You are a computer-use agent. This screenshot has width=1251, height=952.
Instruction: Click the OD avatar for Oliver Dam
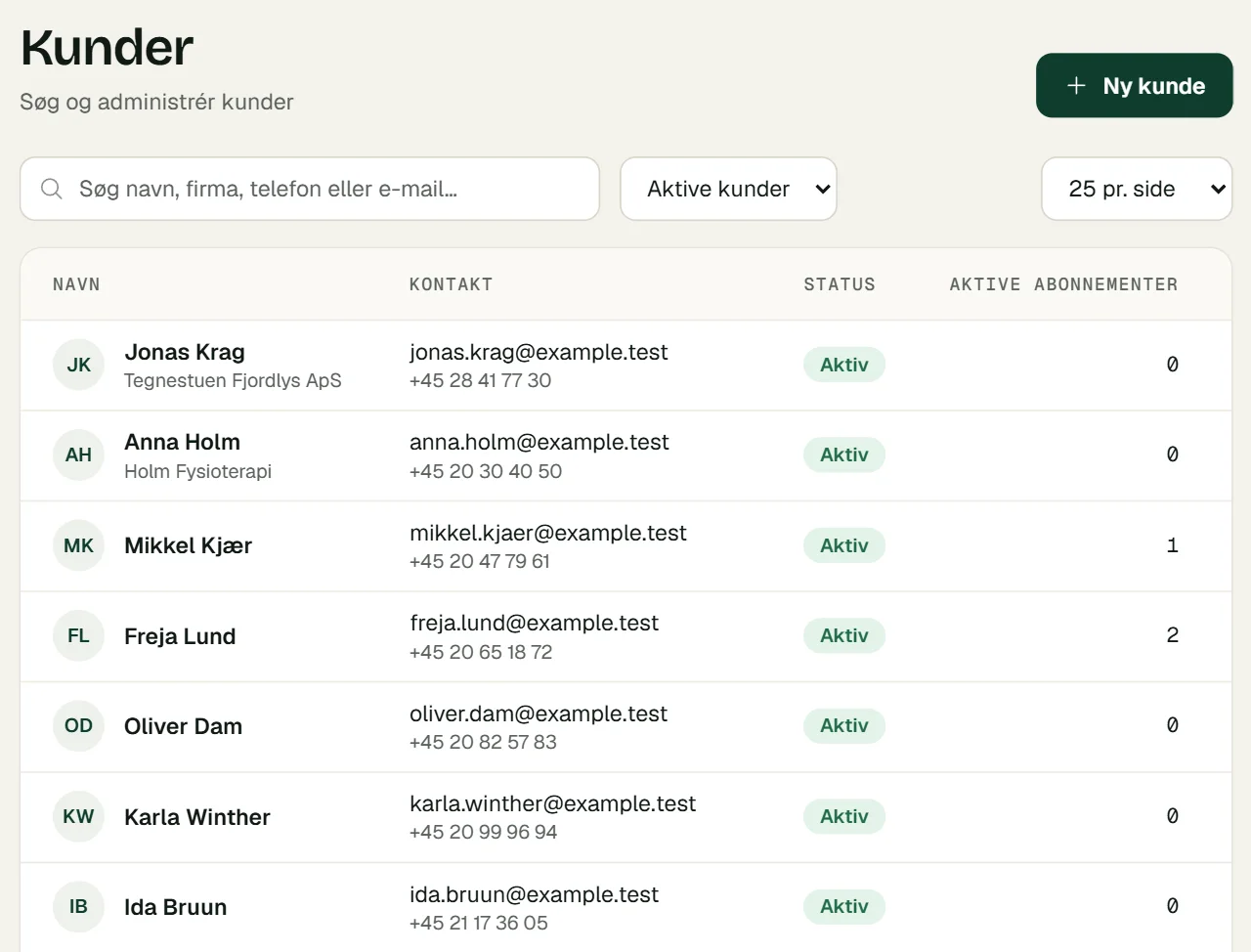tap(78, 725)
